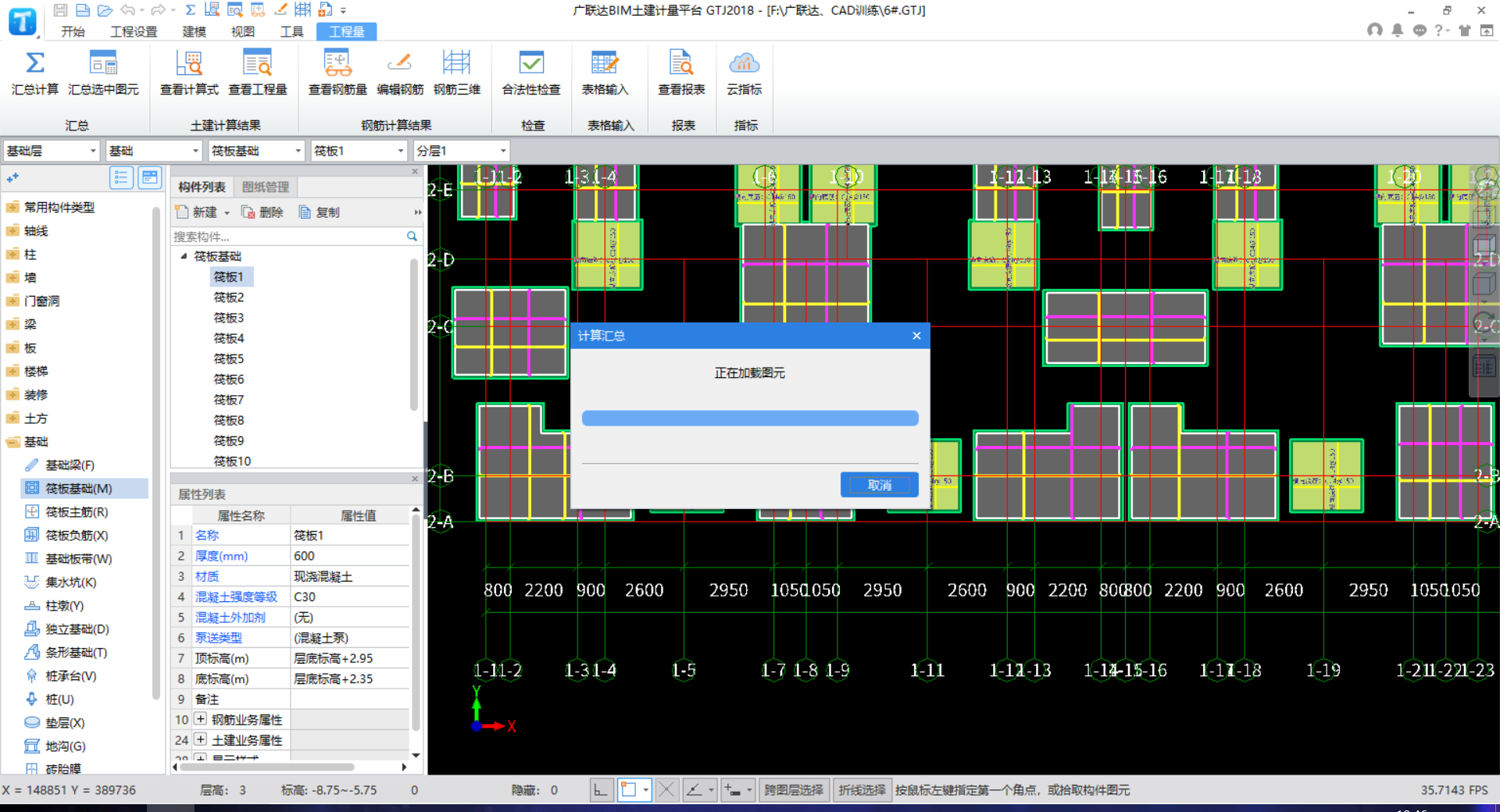This screenshot has width=1500, height=812.
Task: Open the notification bell icon
Action: point(1397,30)
